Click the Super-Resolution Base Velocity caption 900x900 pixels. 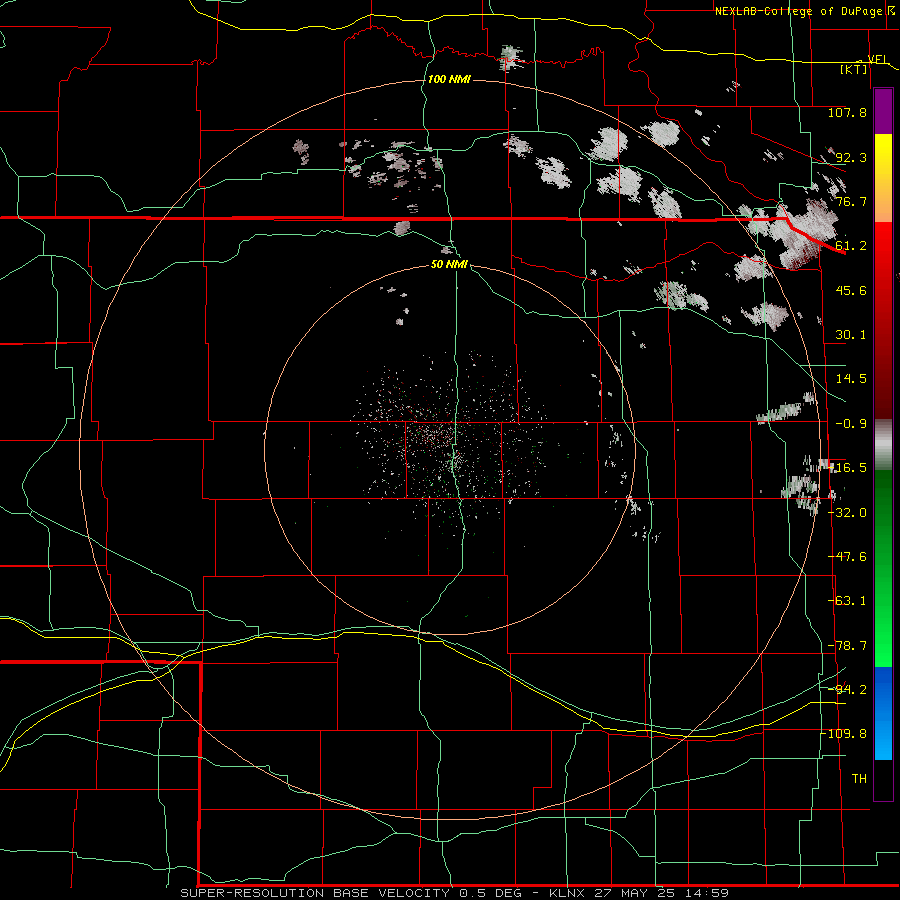click(x=455, y=893)
